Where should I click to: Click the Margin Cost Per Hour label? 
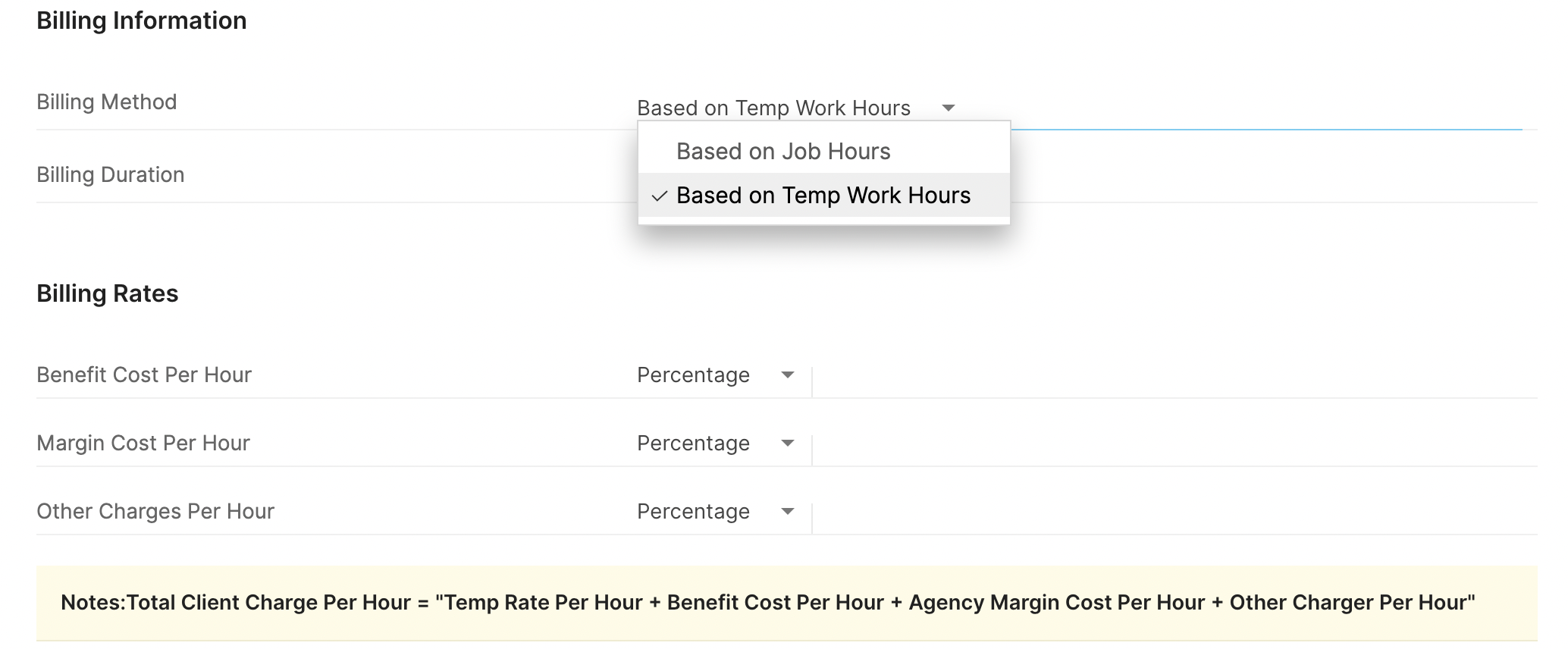(x=143, y=444)
